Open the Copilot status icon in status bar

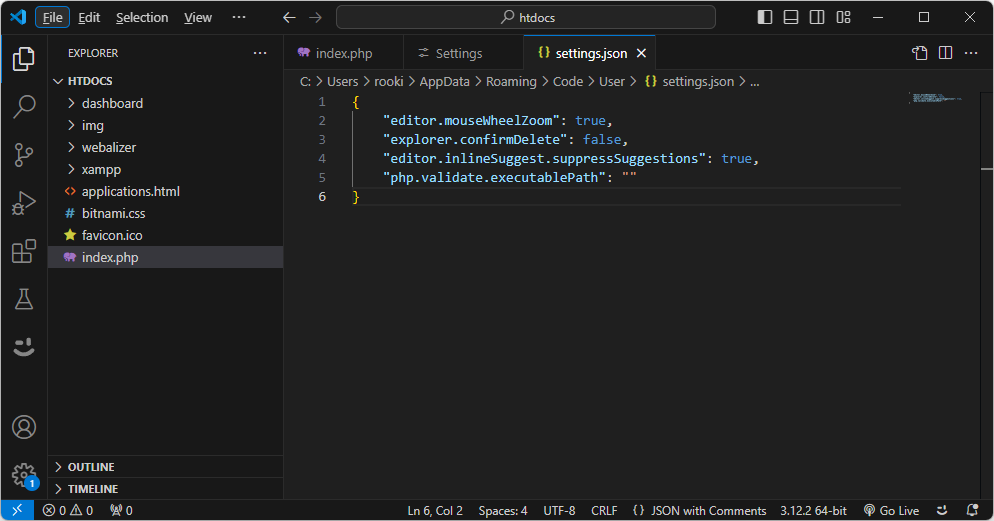coord(942,510)
